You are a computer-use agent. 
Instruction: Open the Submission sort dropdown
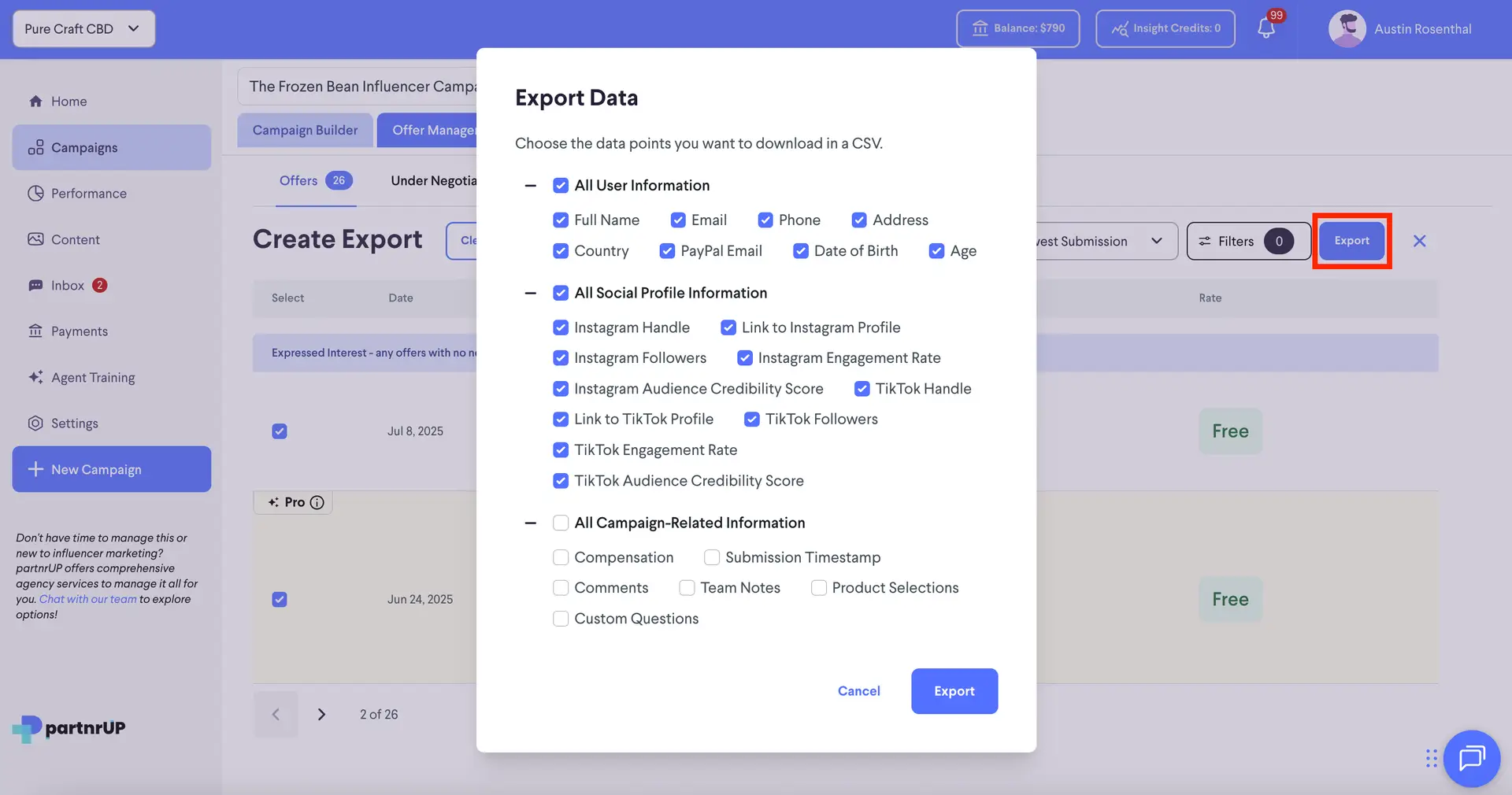pyautogui.click(x=1156, y=241)
